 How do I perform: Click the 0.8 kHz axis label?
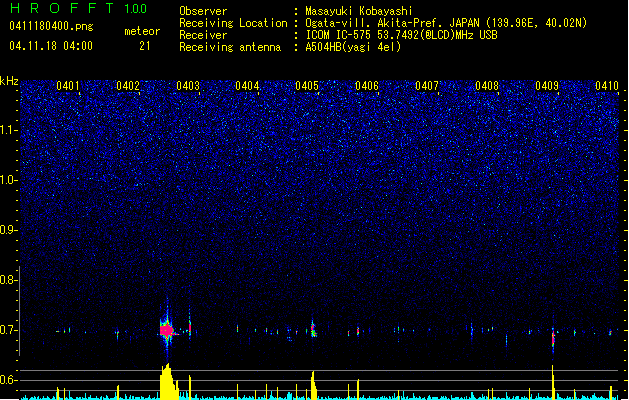click(9, 280)
